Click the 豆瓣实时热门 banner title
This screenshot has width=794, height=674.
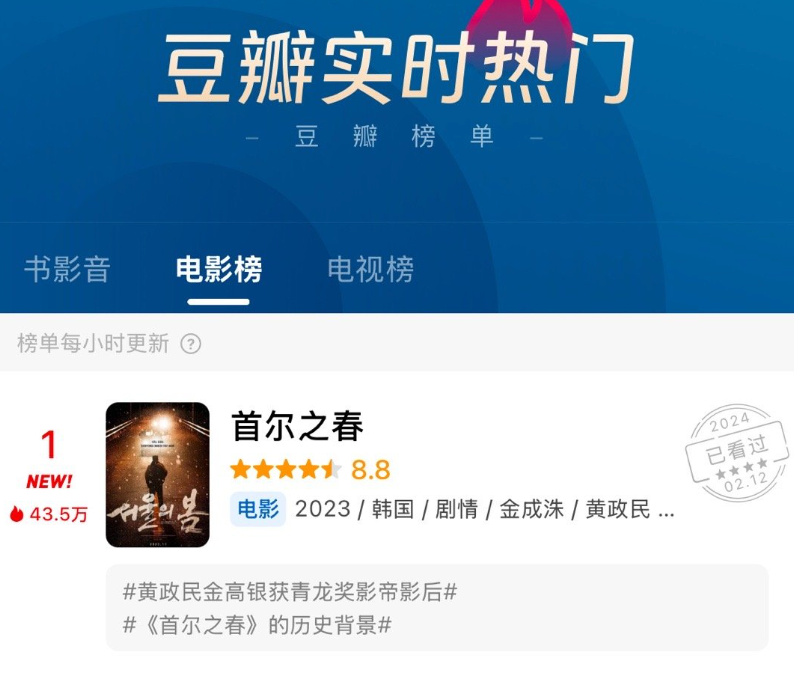click(396, 67)
